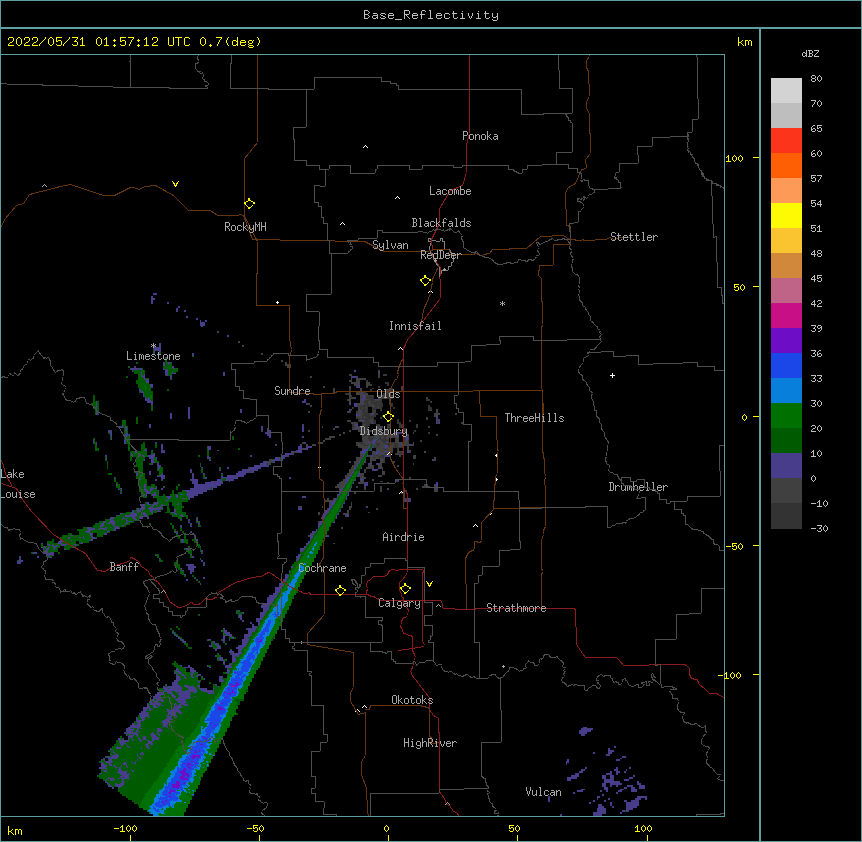Click the salmon legend swatch

click(x=786, y=190)
